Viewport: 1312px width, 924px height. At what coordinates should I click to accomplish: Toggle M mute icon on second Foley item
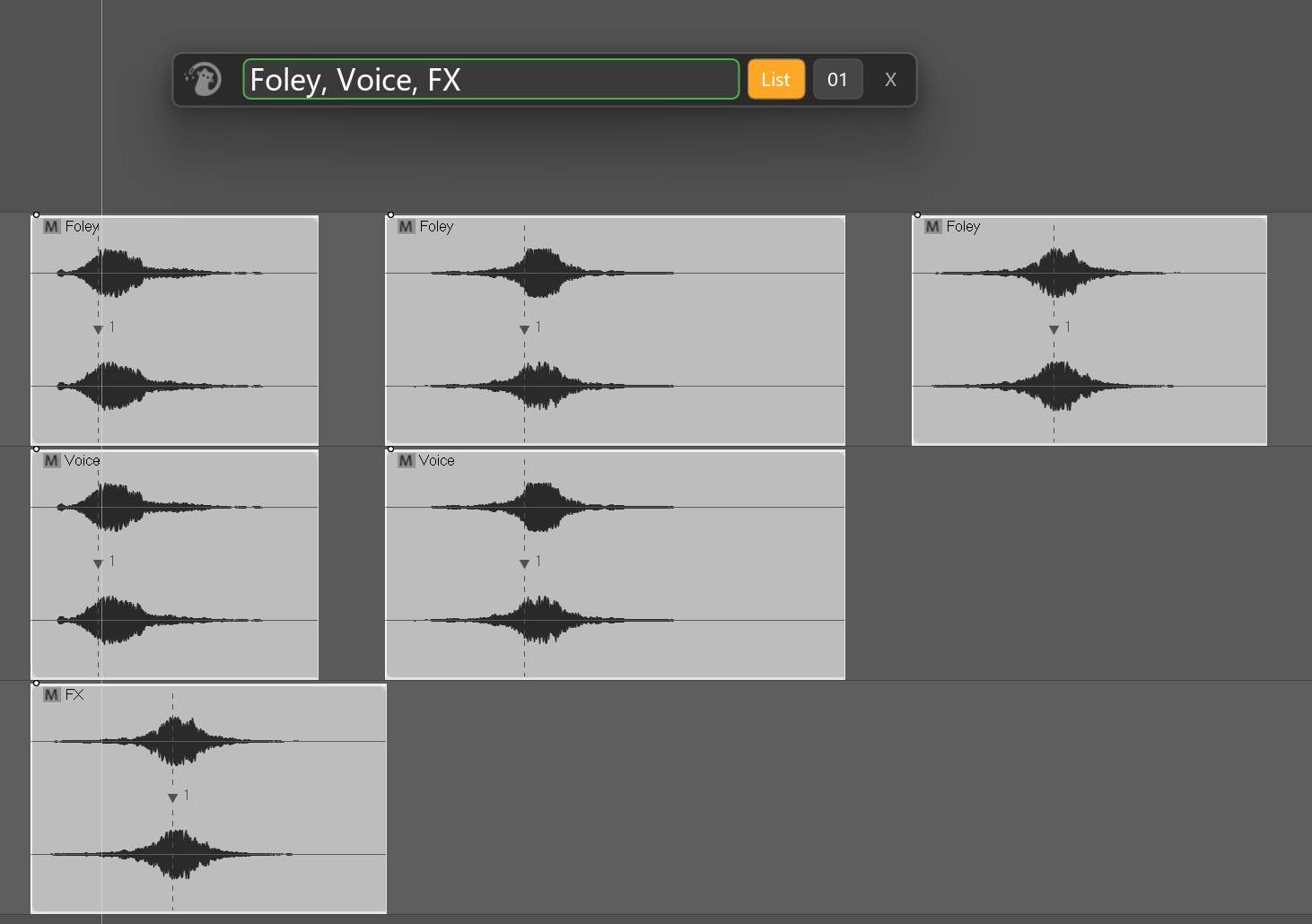[406, 226]
